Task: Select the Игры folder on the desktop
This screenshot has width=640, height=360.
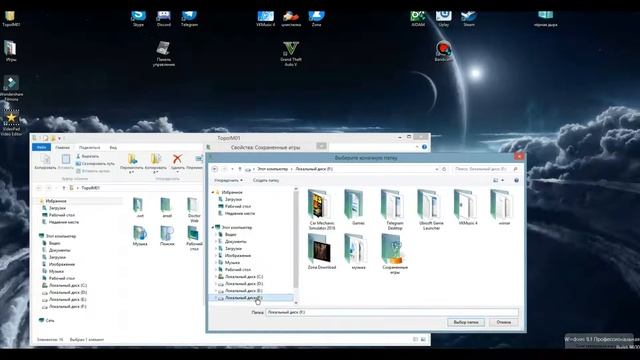Action: click(x=11, y=51)
